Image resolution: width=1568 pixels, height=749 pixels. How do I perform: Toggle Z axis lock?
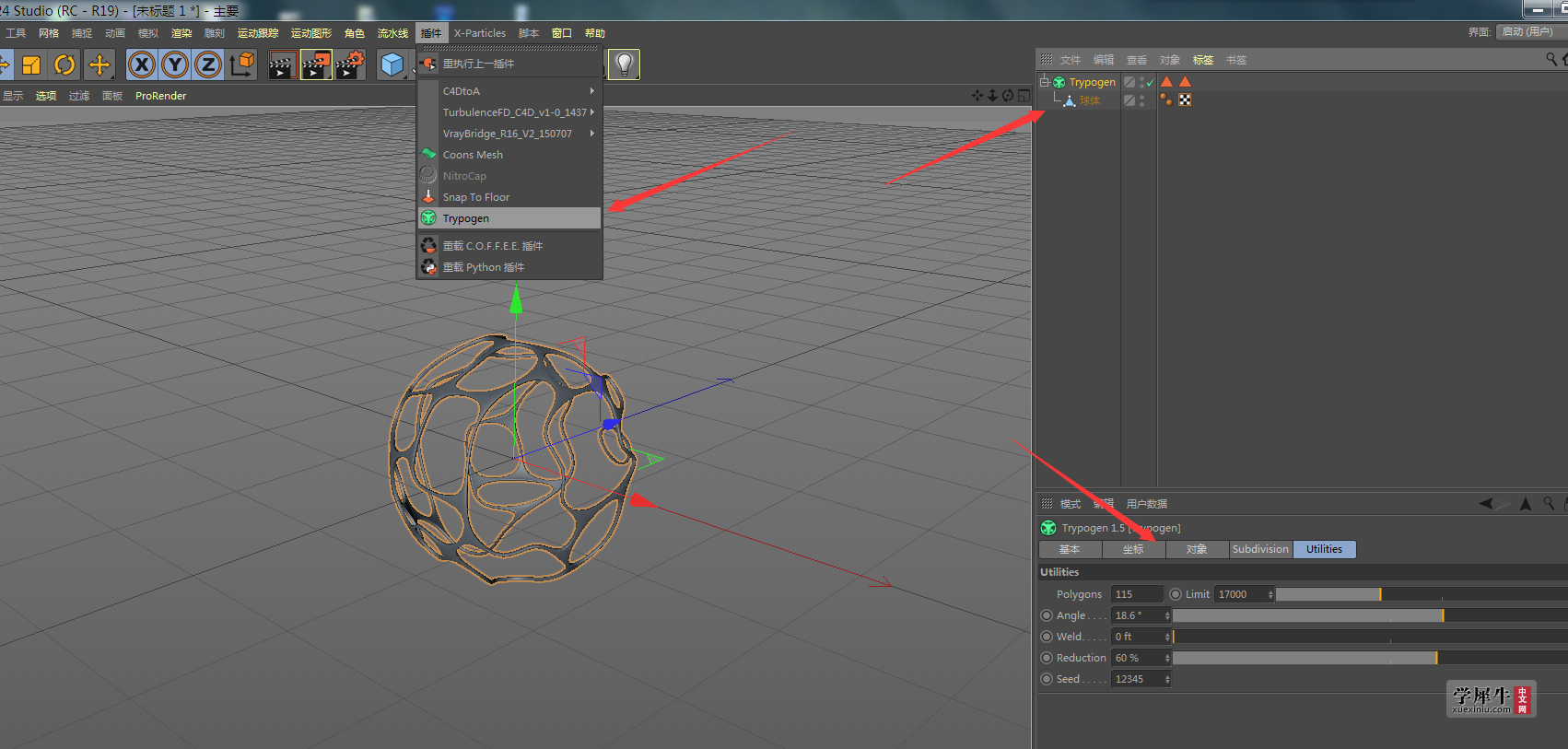click(x=208, y=64)
